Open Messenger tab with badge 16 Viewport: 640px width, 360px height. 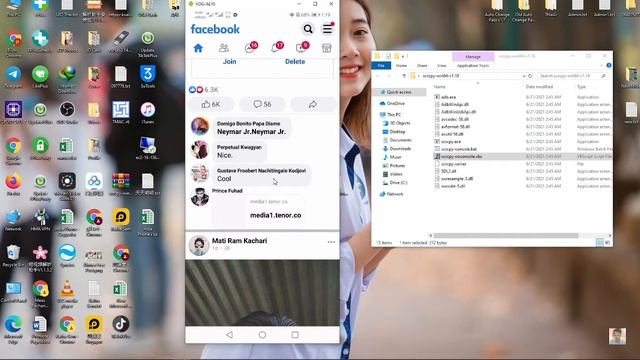250,48
